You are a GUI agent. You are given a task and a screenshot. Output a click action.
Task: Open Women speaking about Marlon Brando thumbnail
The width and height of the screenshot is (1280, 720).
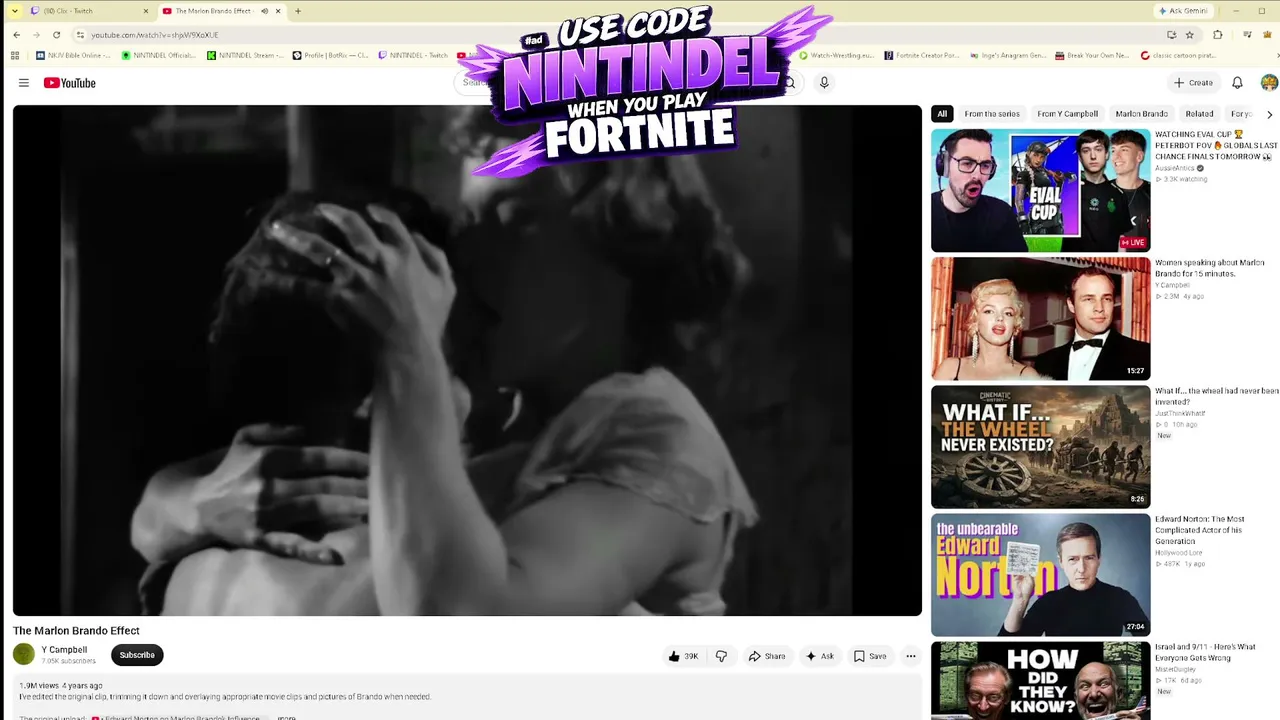(1040, 319)
